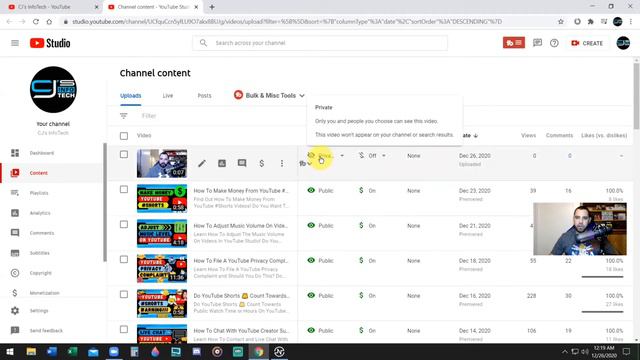Open the account avatar in header
The image size is (640, 360).
[x=623, y=43]
